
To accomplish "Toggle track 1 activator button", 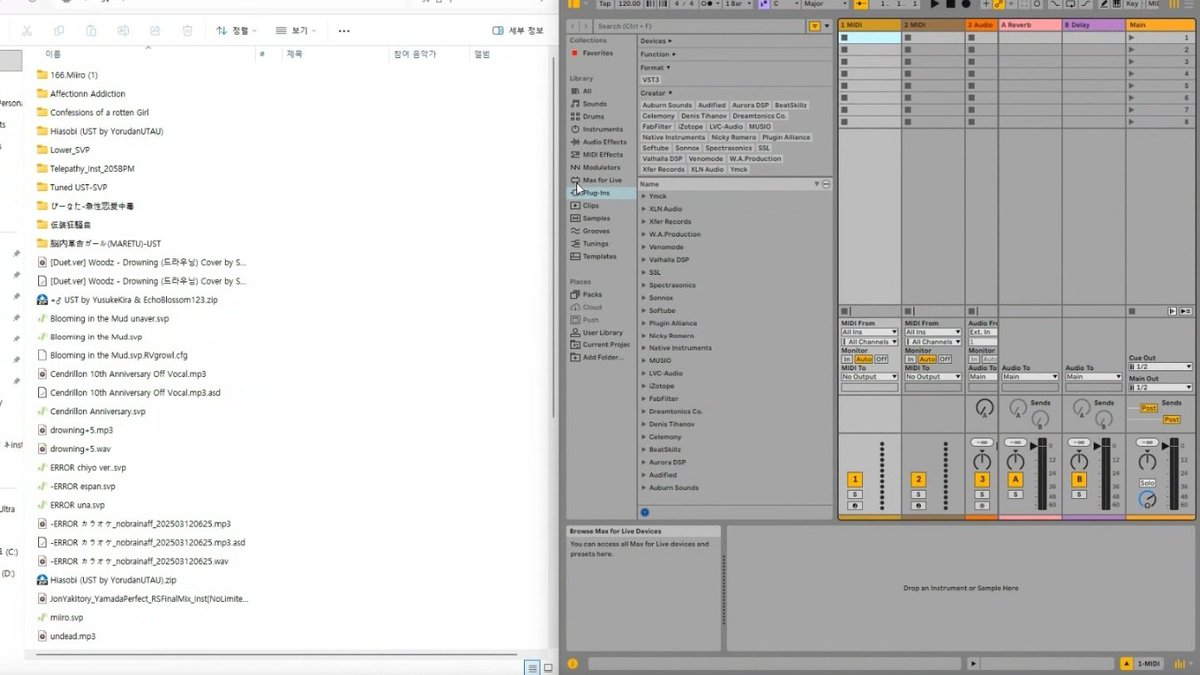I will coord(855,480).
